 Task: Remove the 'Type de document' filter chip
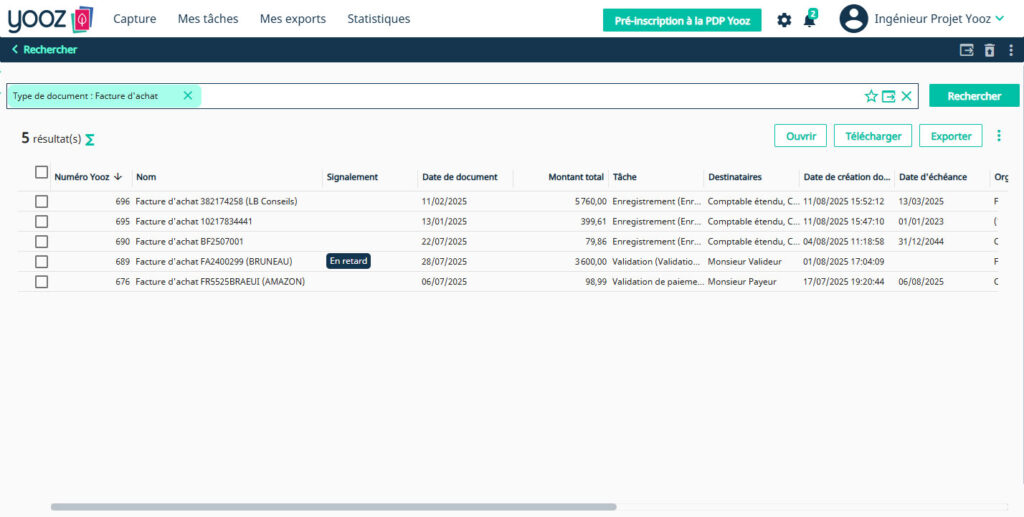(x=187, y=95)
